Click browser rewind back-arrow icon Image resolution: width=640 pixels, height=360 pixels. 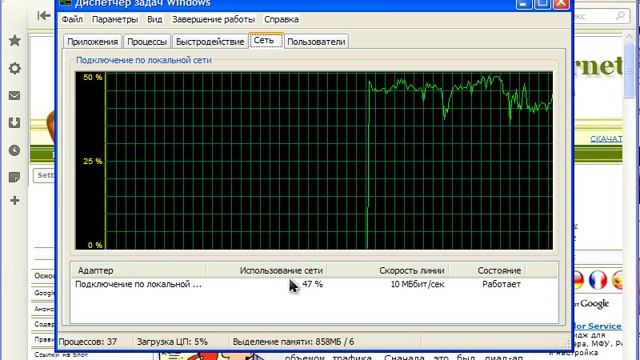click(44, 16)
